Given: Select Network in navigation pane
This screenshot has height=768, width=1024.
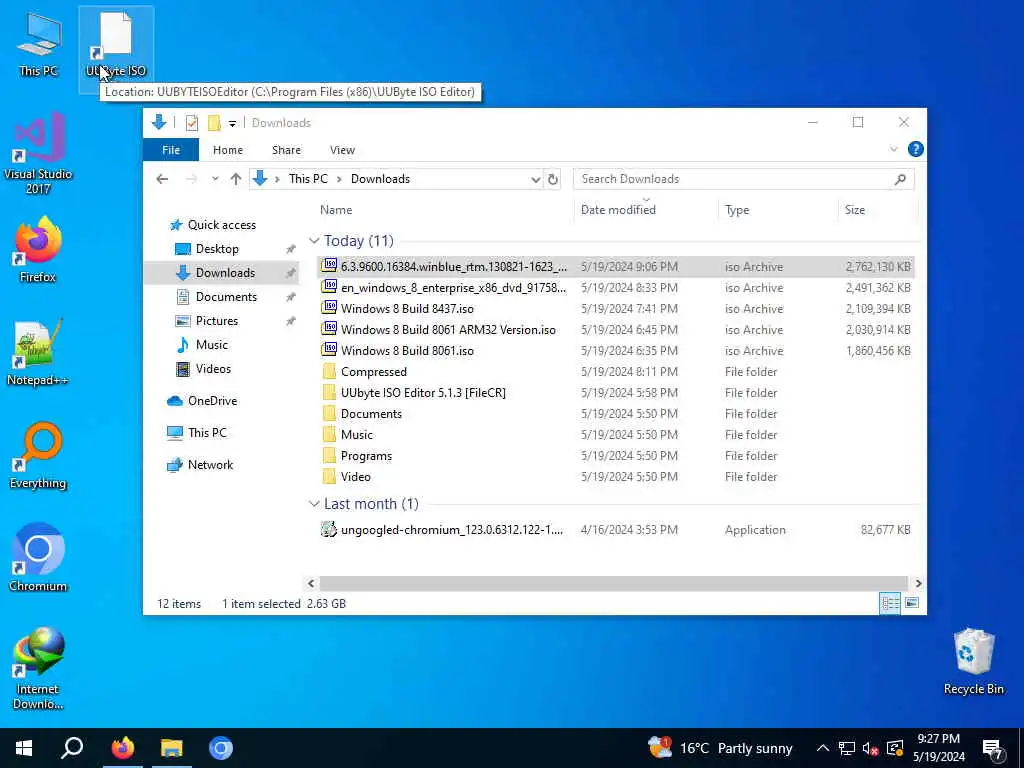Looking at the screenshot, I should (x=210, y=465).
